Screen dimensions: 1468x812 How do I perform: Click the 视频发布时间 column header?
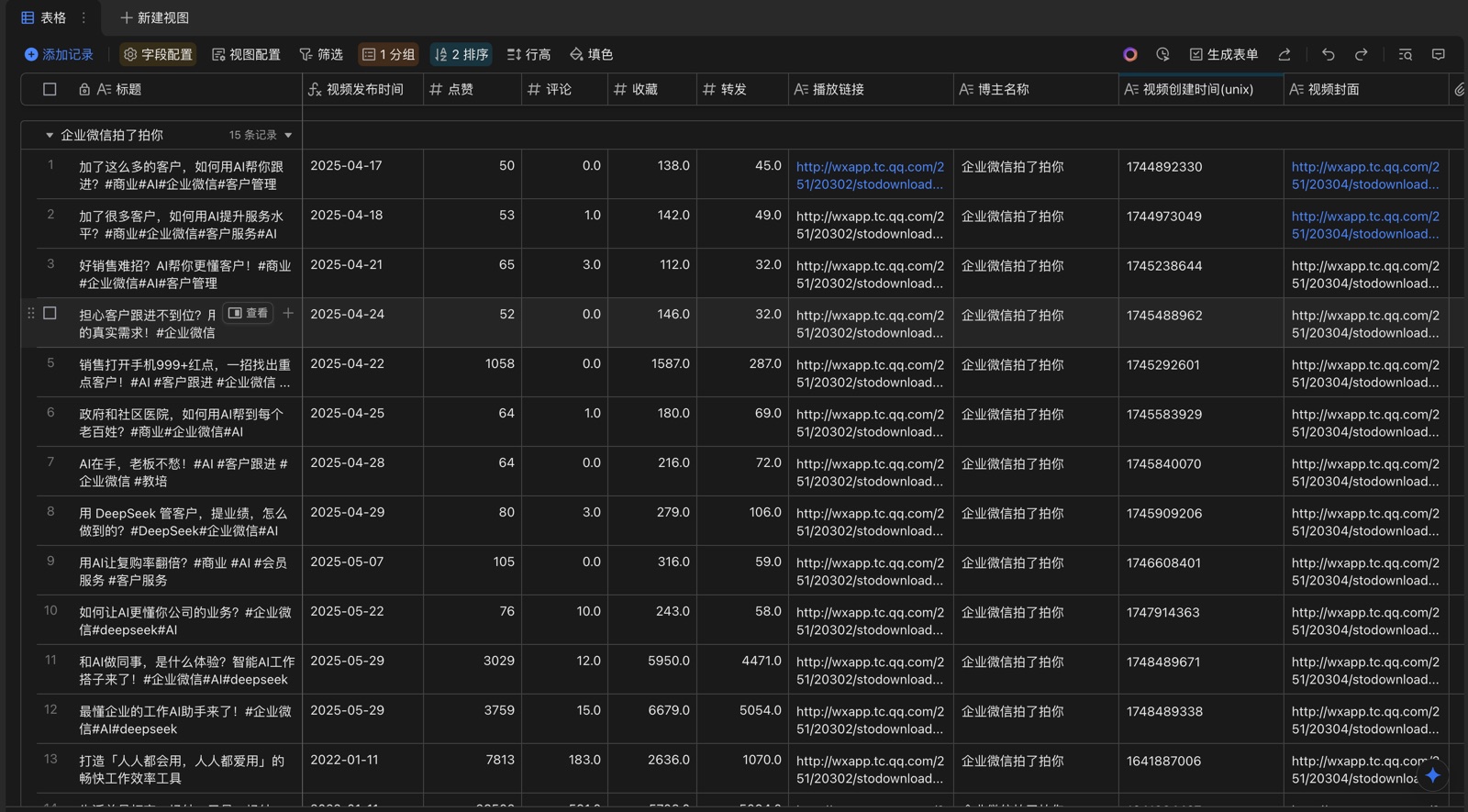(362, 89)
